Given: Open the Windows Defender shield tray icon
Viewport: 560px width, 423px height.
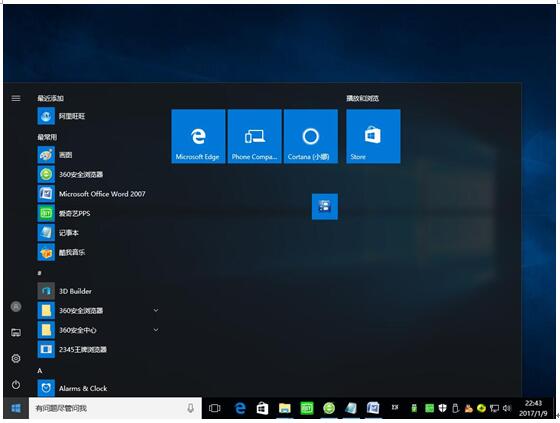Looking at the screenshot, I should [442, 408].
